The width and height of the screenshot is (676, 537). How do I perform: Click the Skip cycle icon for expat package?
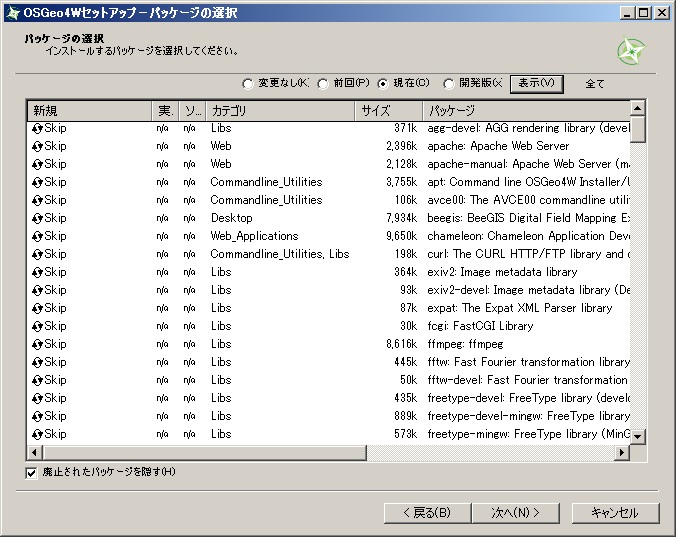(x=37, y=308)
